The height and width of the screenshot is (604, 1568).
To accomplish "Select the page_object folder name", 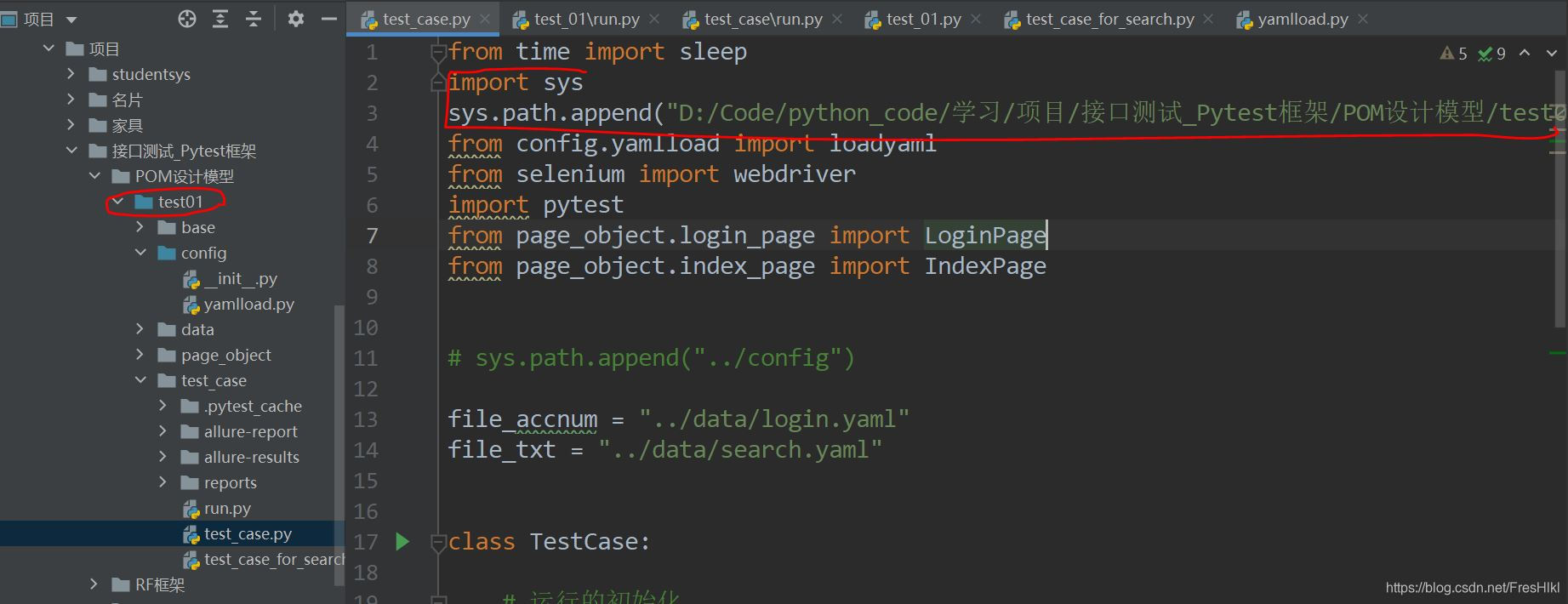I will (x=226, y=355).
